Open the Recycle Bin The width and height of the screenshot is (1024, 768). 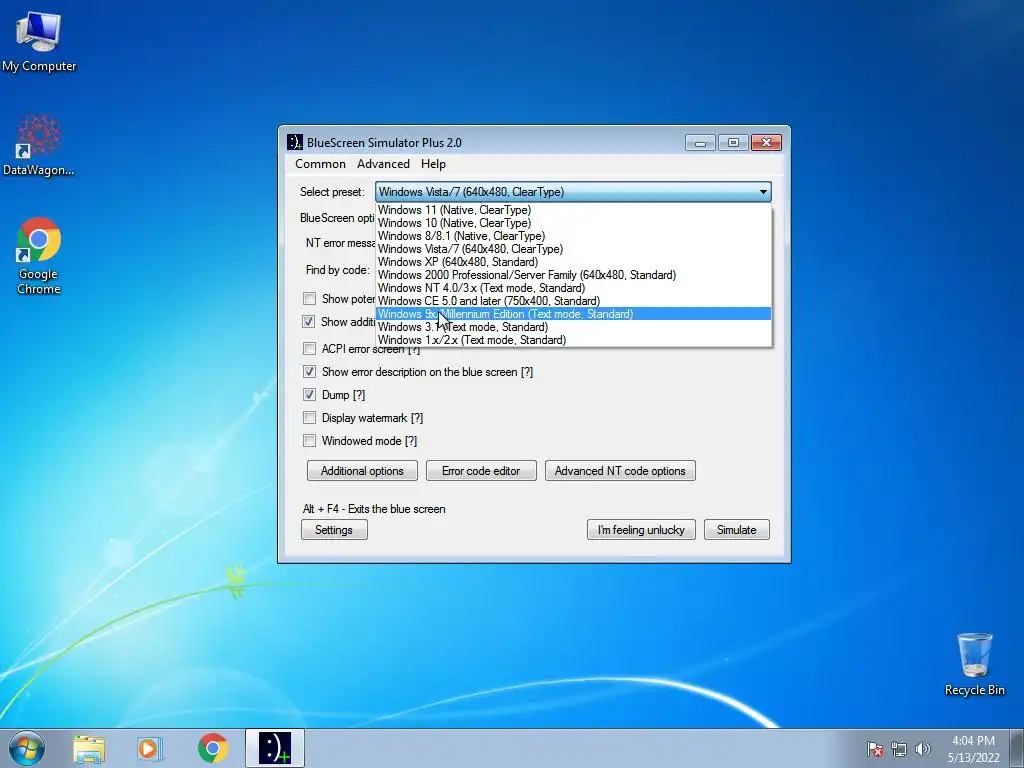tap(974, 664)
